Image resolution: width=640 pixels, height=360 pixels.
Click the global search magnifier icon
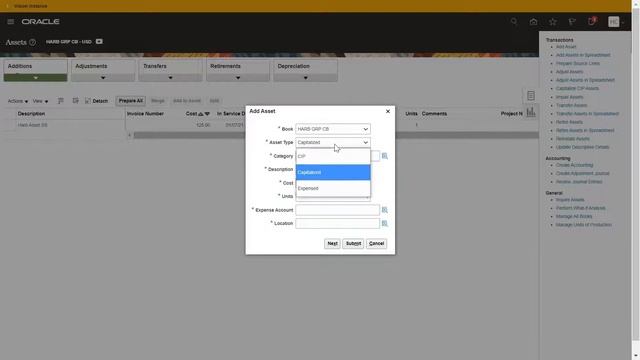pos(514,22)
